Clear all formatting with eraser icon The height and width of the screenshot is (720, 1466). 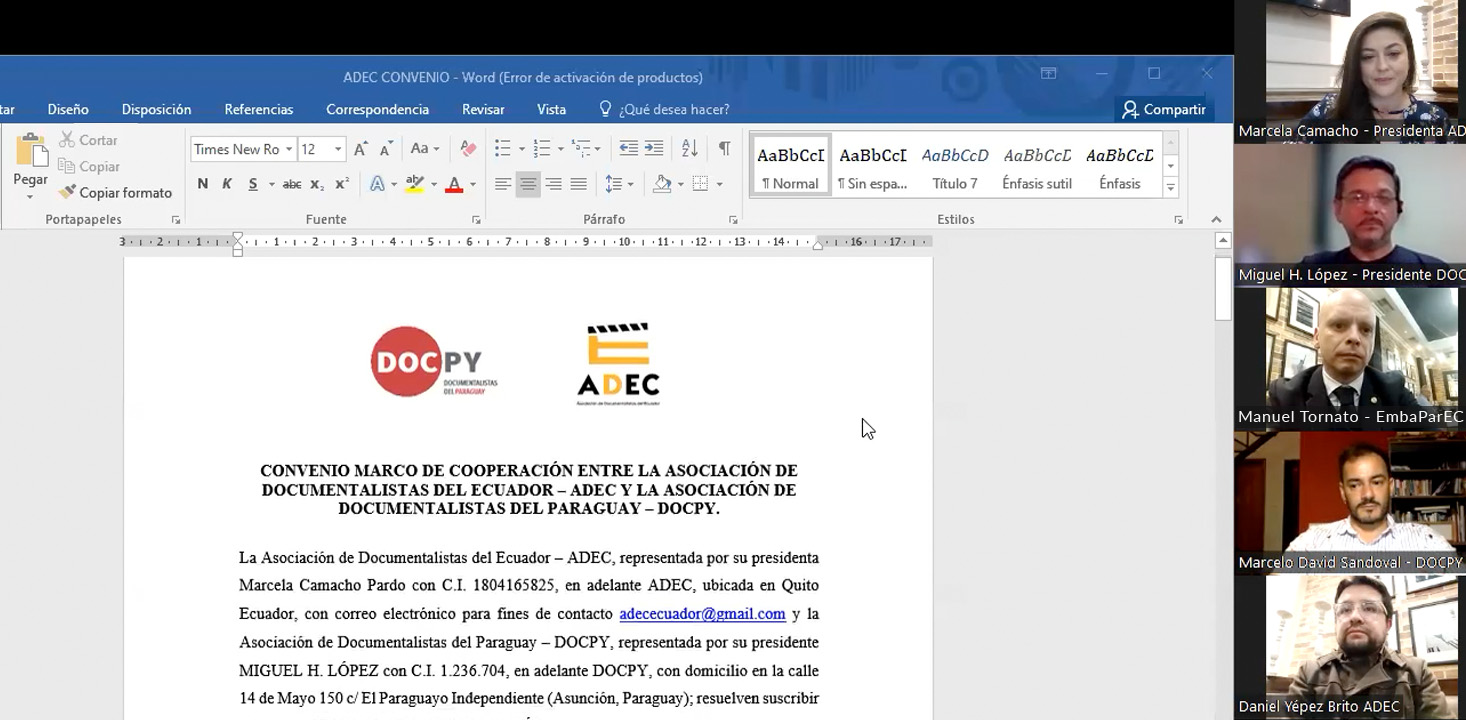pyautogui.click(x=468, y=149)
